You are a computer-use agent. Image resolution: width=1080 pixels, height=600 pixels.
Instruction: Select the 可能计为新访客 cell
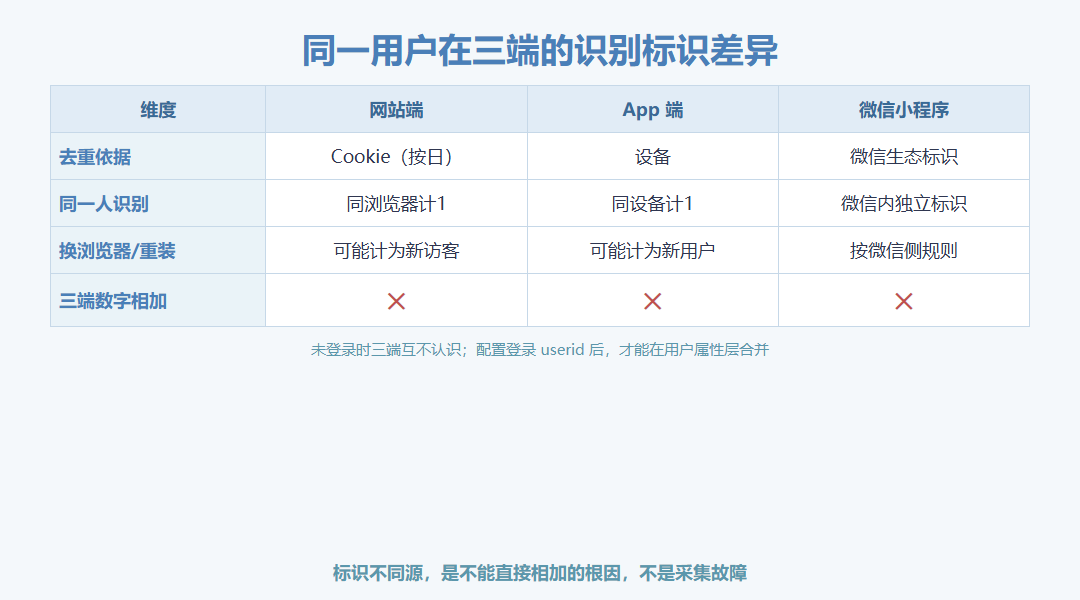pyautogui.click(x=396, y=250)
